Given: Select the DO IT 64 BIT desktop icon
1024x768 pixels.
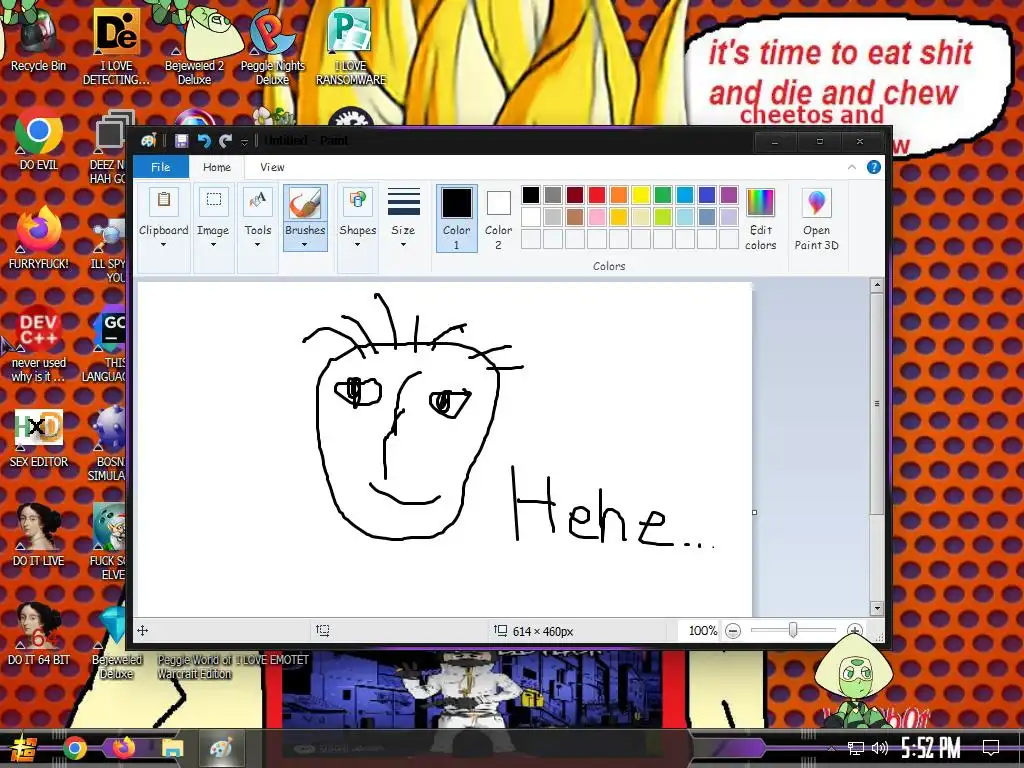Looking at the screenshot, I should tap(38, 635).
